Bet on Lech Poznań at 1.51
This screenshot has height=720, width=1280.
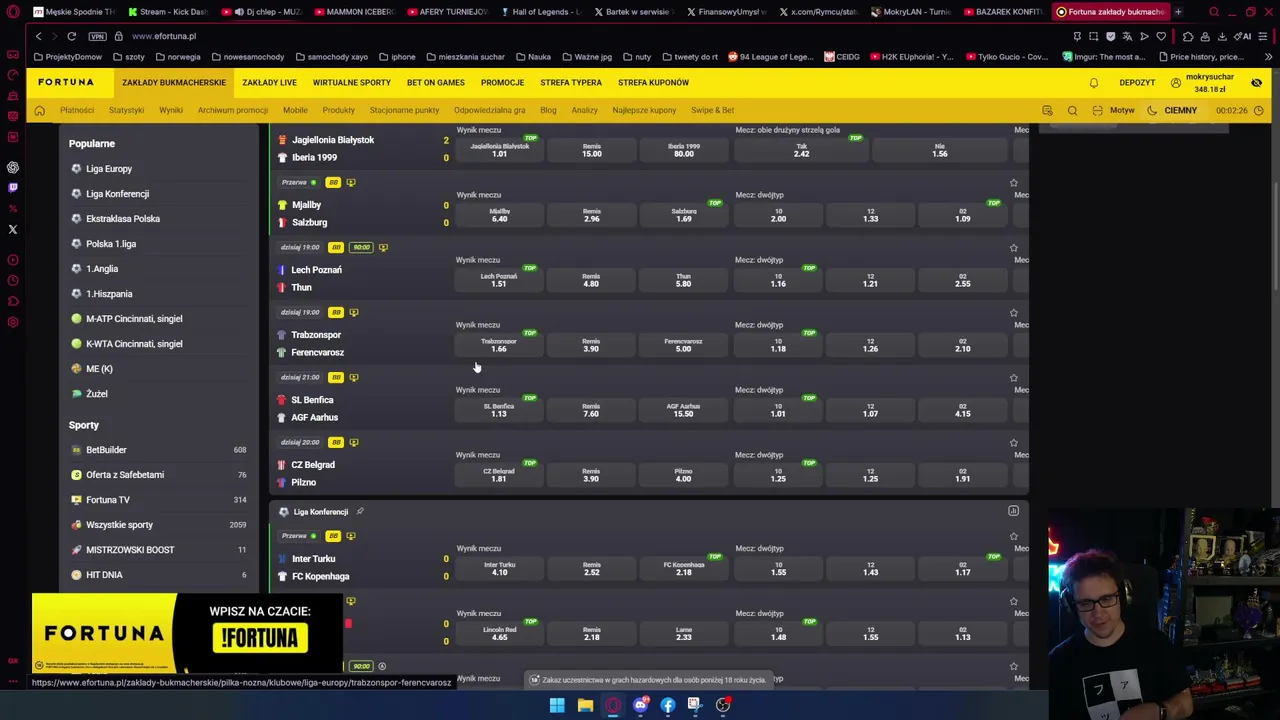499,280
